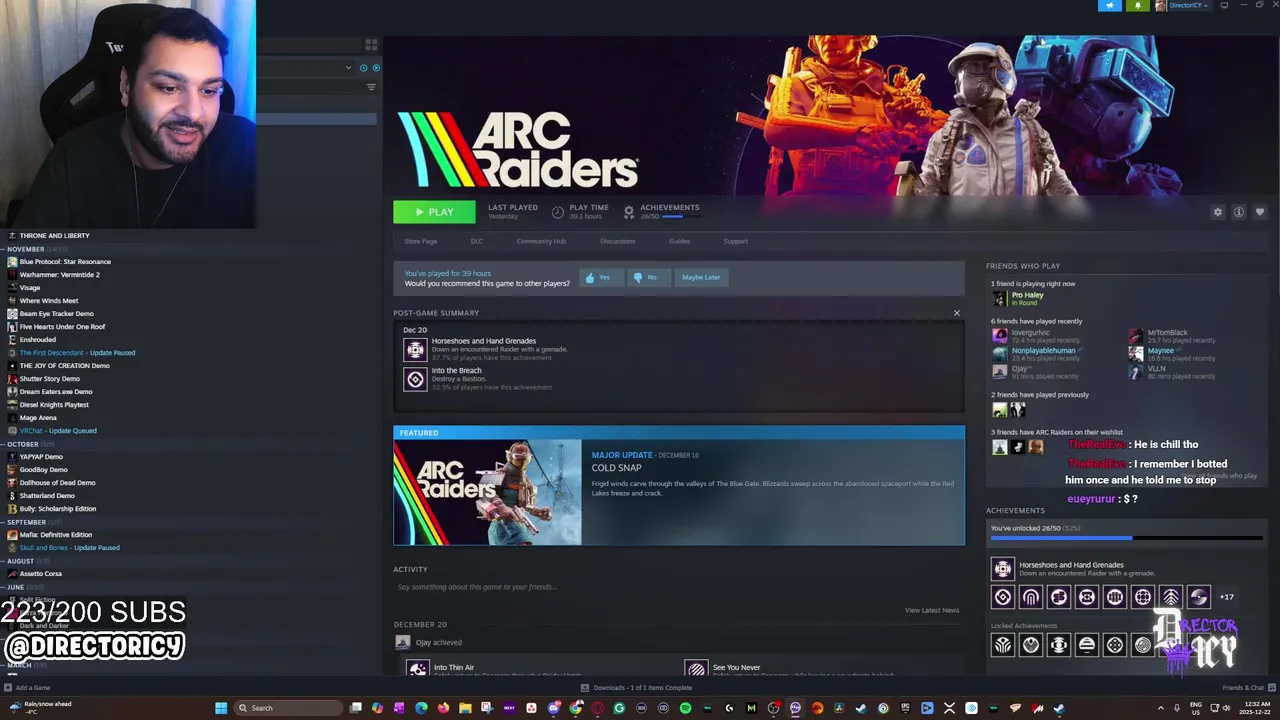Expand the library filter dropdown chevron
The width and height of the screenshot is (1280, 720).
coord(349,68)
